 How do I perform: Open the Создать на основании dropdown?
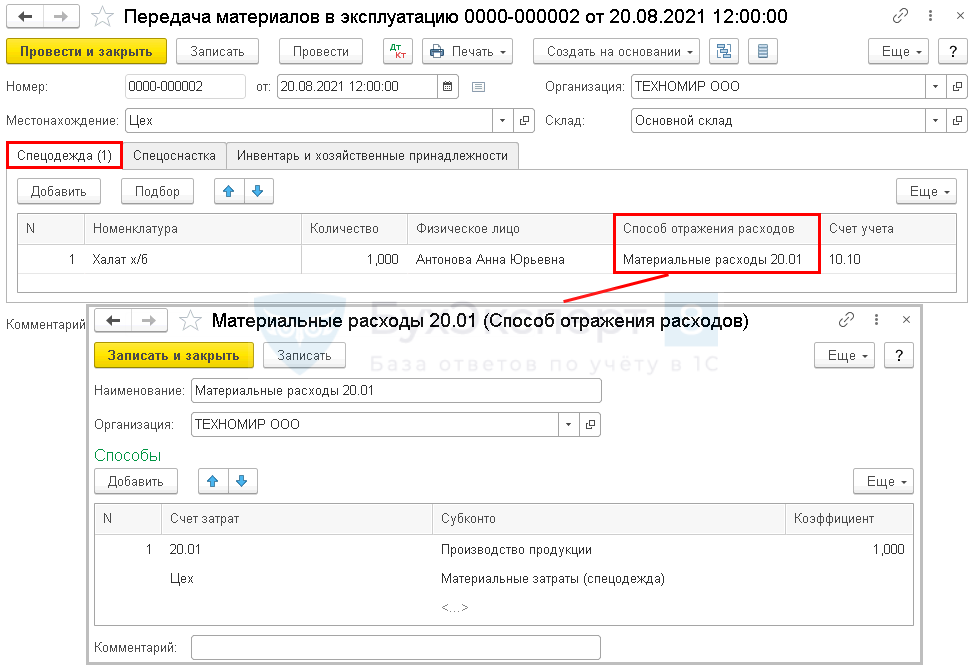[x=616, y=52]
